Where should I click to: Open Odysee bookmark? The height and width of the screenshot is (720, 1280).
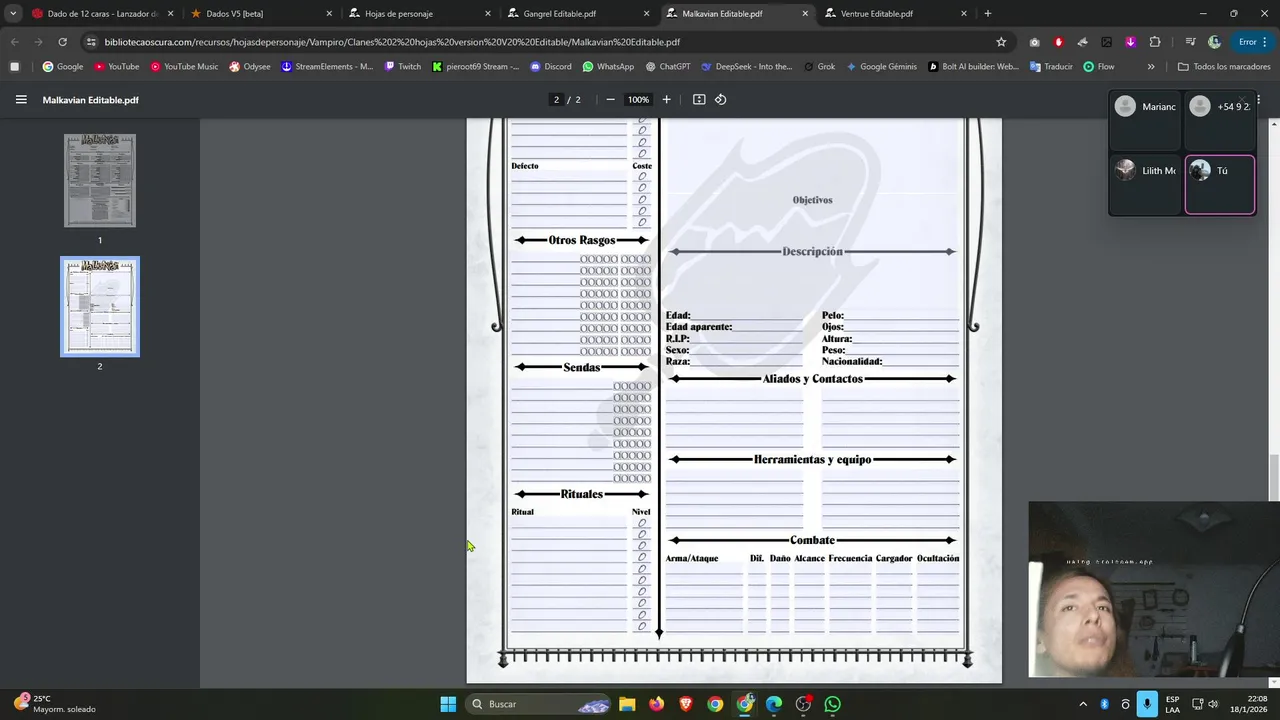pos(249,67)
